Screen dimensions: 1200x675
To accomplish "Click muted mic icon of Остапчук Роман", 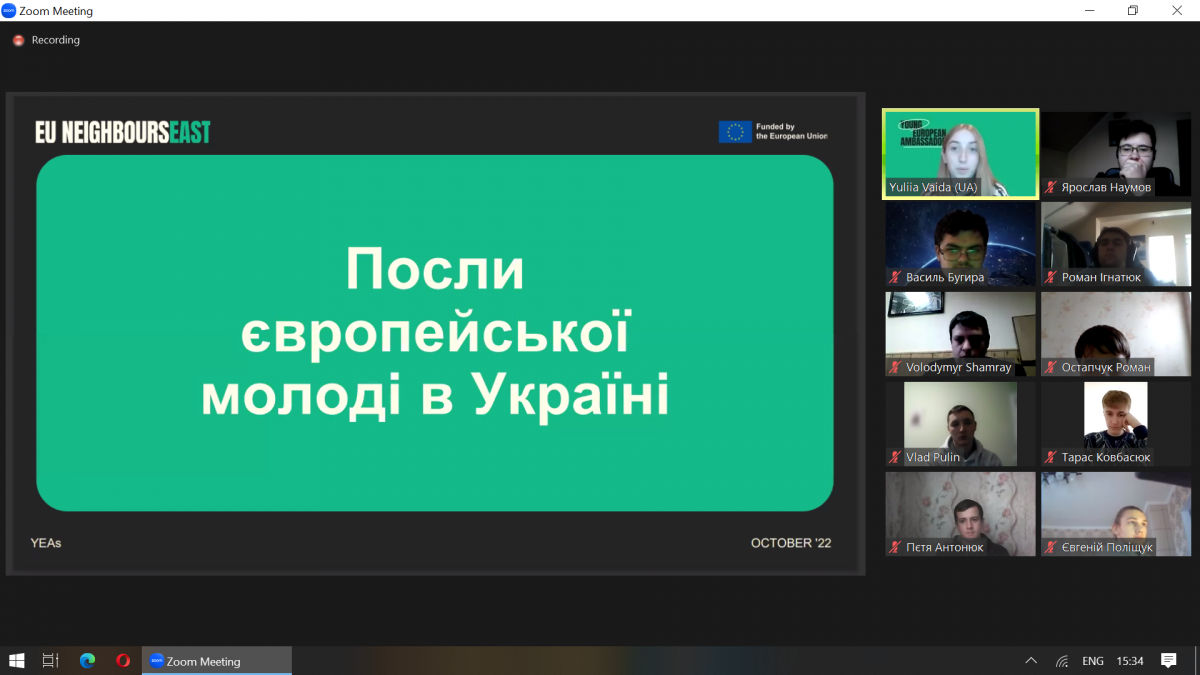I will (x=1051, y=367).
